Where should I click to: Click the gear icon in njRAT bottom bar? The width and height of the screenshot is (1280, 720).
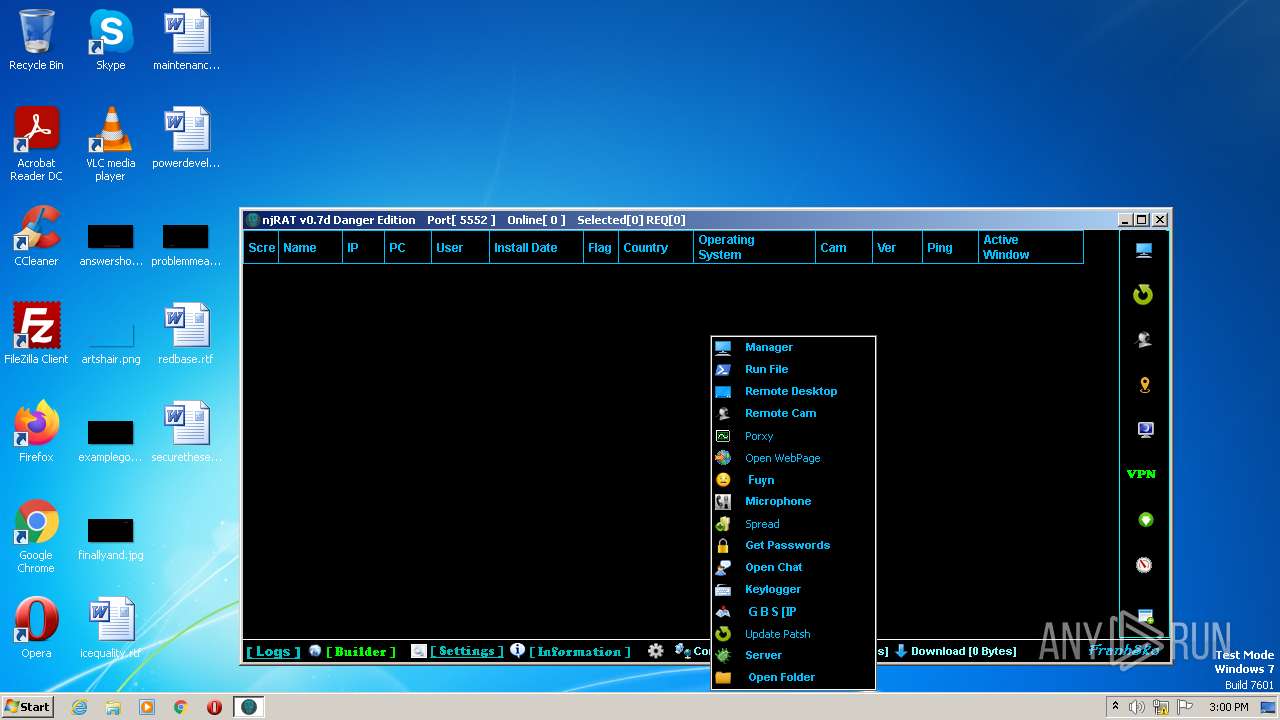tap(655, 651)
